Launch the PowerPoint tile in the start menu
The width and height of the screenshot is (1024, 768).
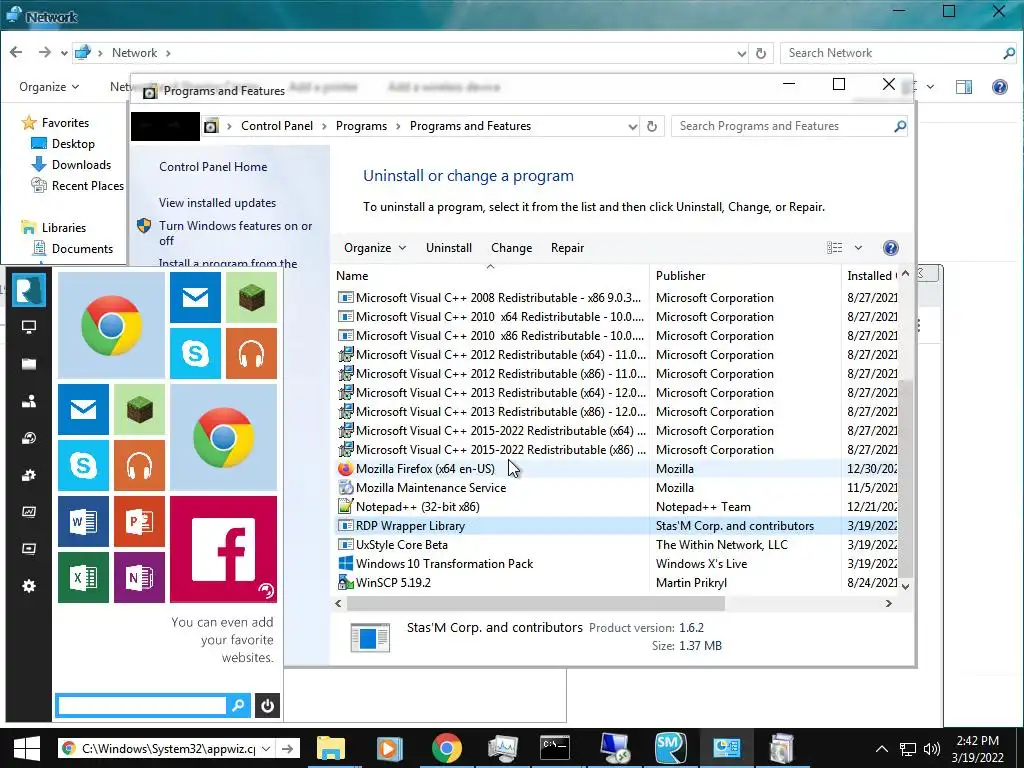[139, 521]
